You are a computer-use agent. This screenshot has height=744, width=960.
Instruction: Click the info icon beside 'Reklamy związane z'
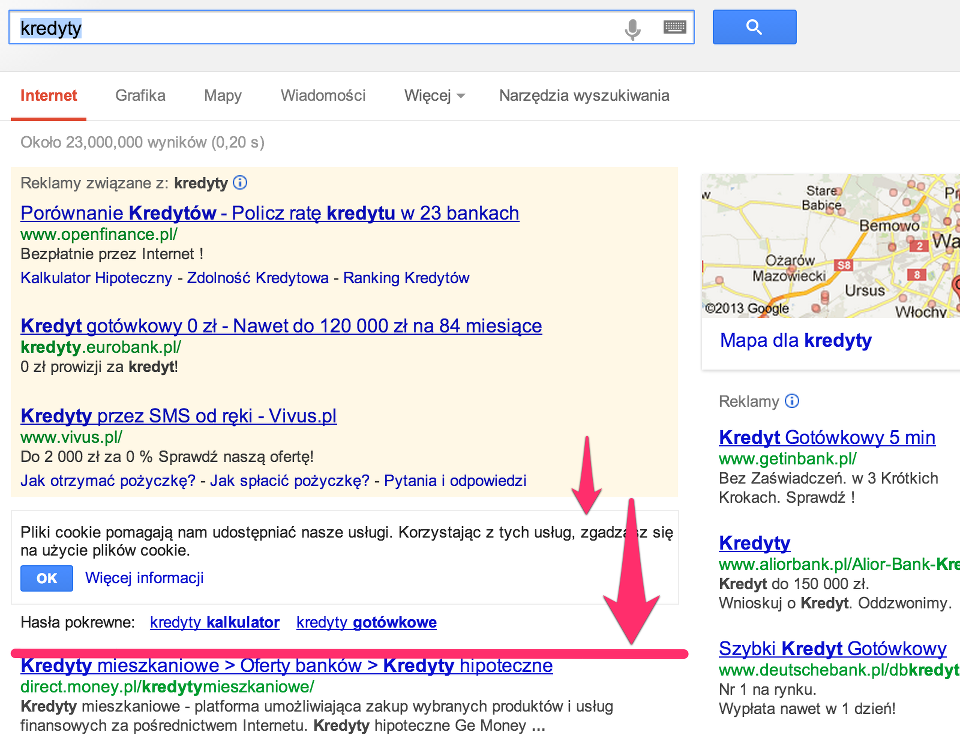(x=241, y=182)
